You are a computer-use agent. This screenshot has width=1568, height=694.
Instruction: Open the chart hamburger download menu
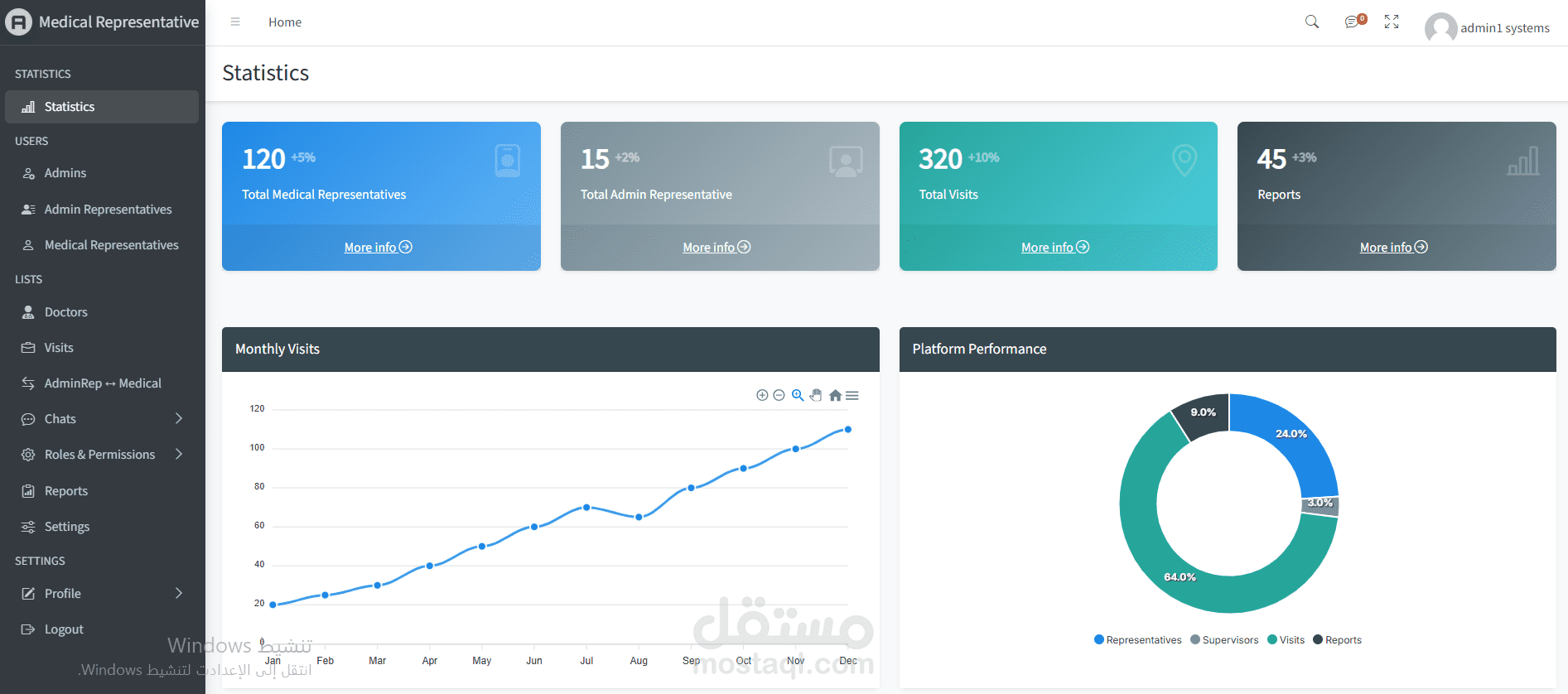(x=852, y=396)
